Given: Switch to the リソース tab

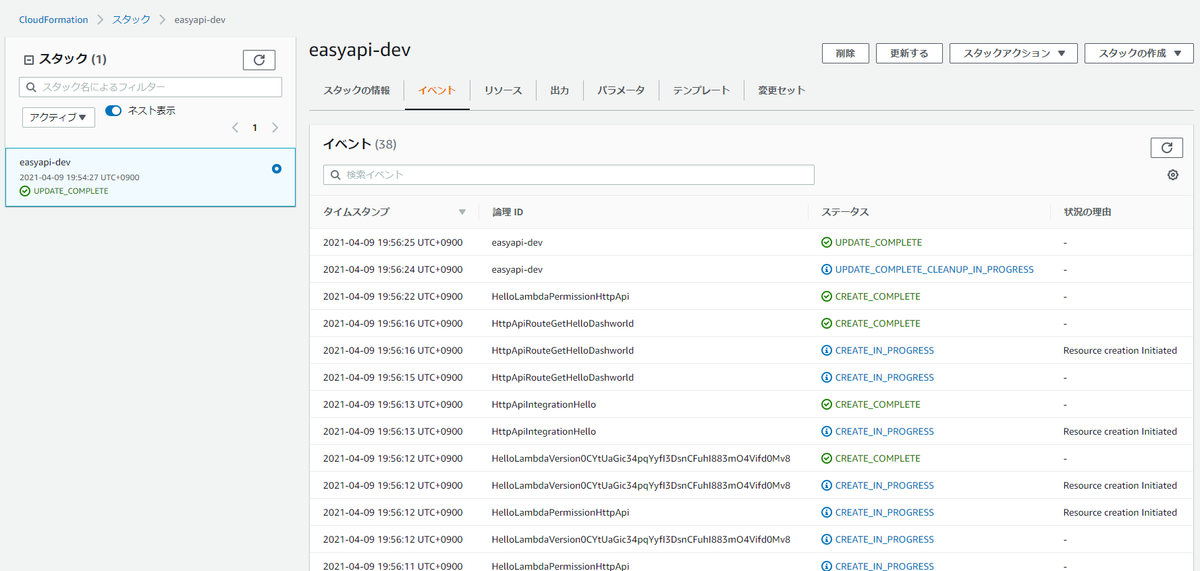Looking at the screenshot, I should (503, 90).
